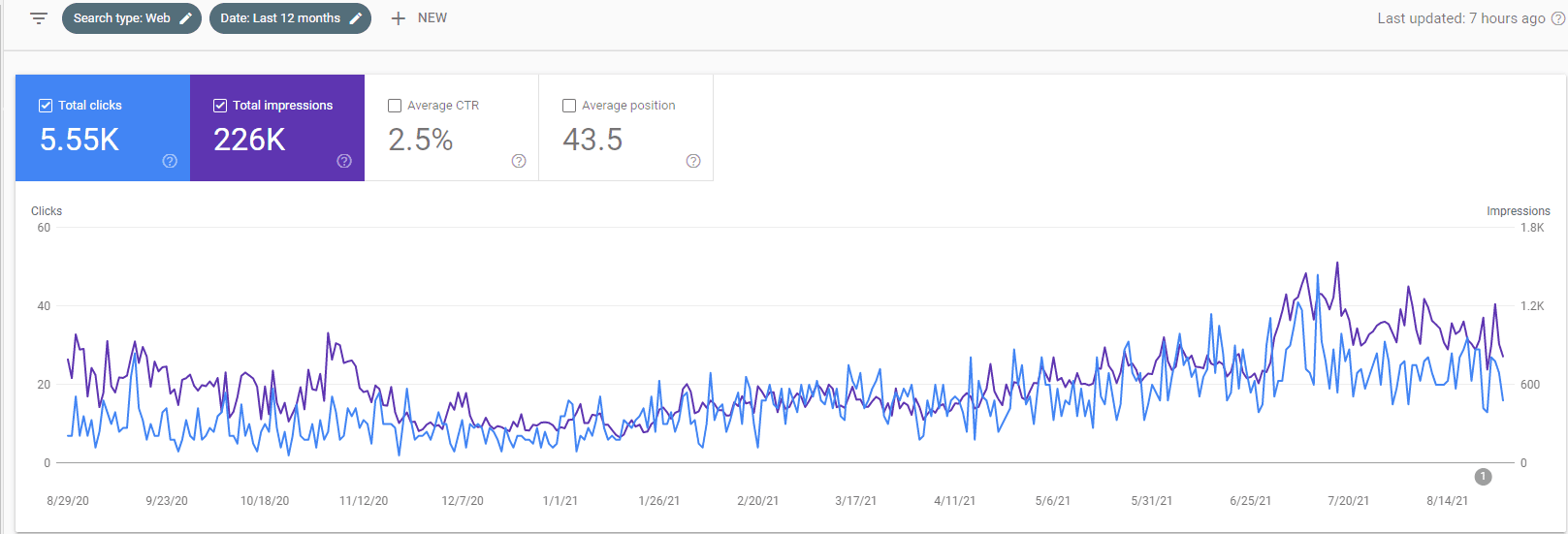Click the Clicks axis title
The image size is (1568, 534).
point(47,211)
